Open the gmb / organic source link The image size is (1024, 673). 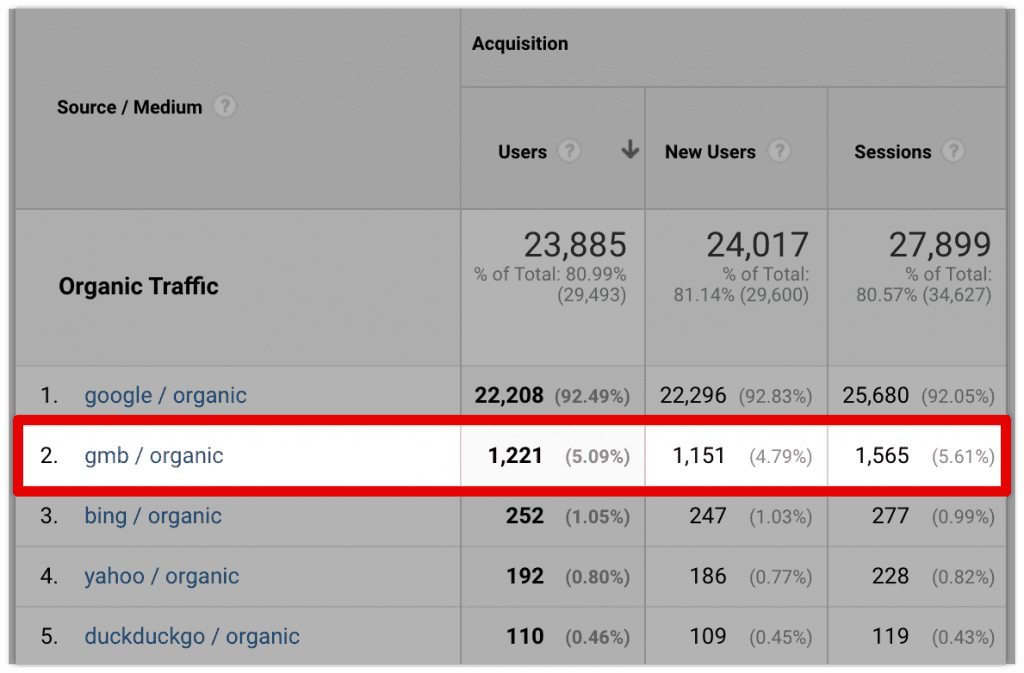coord(154,456)
